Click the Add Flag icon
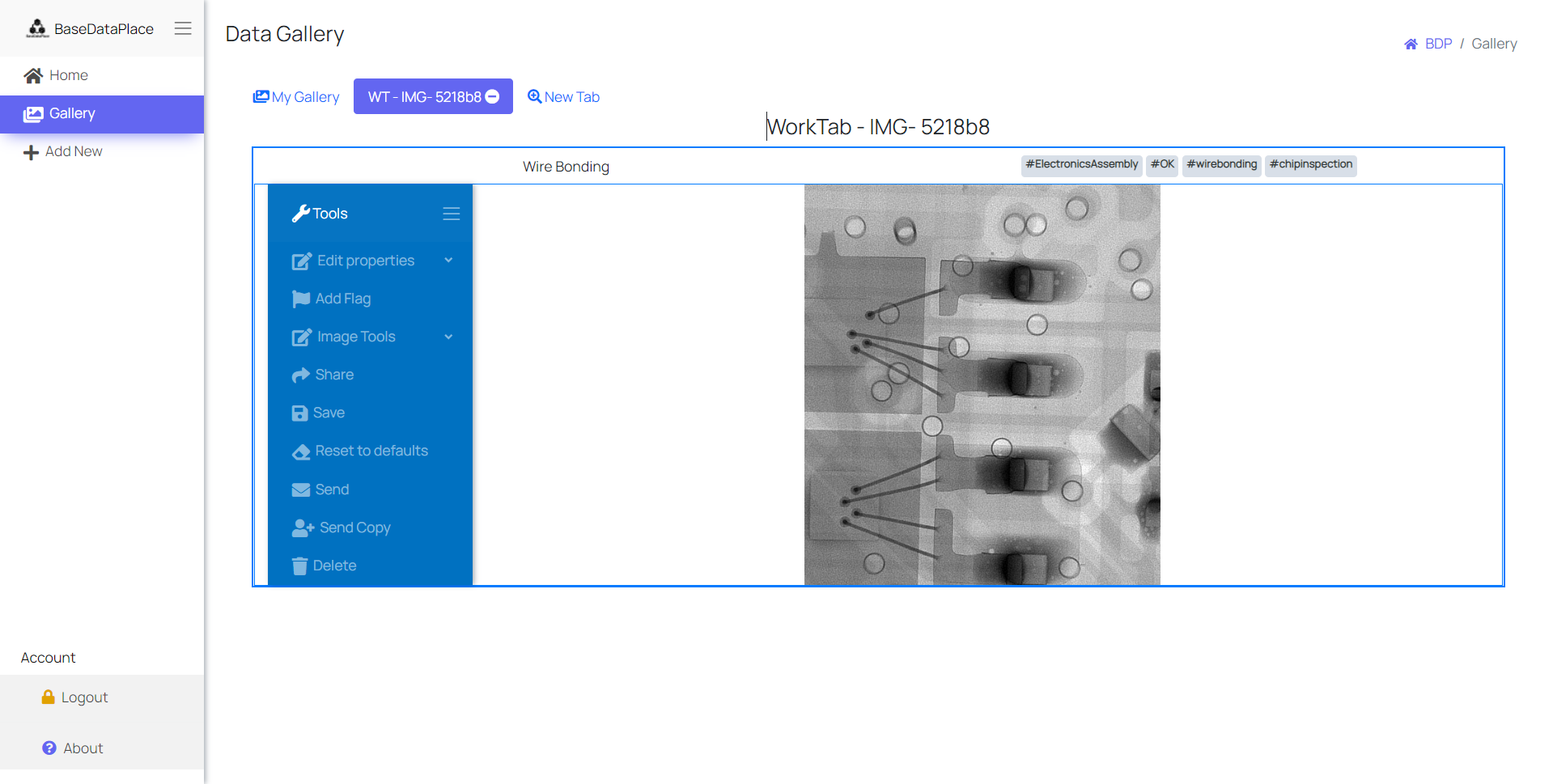The width and height of the screenshot is (1553, 784). (x=300, y=299)
